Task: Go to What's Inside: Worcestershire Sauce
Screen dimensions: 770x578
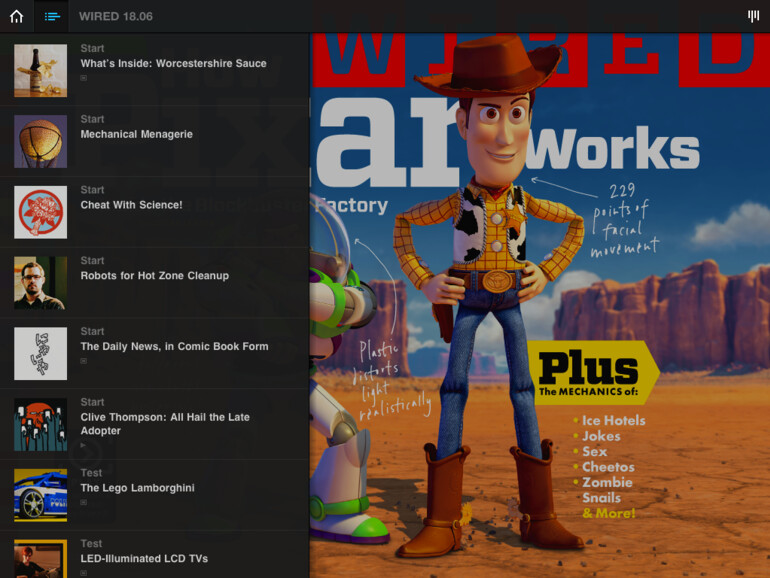Action: 173,63
